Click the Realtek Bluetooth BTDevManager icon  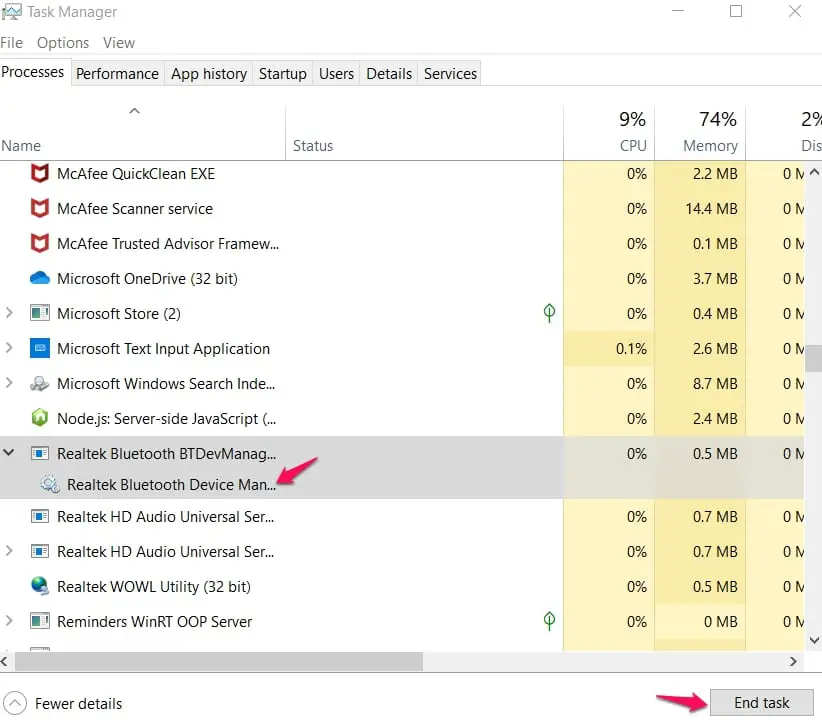(40, 453)
